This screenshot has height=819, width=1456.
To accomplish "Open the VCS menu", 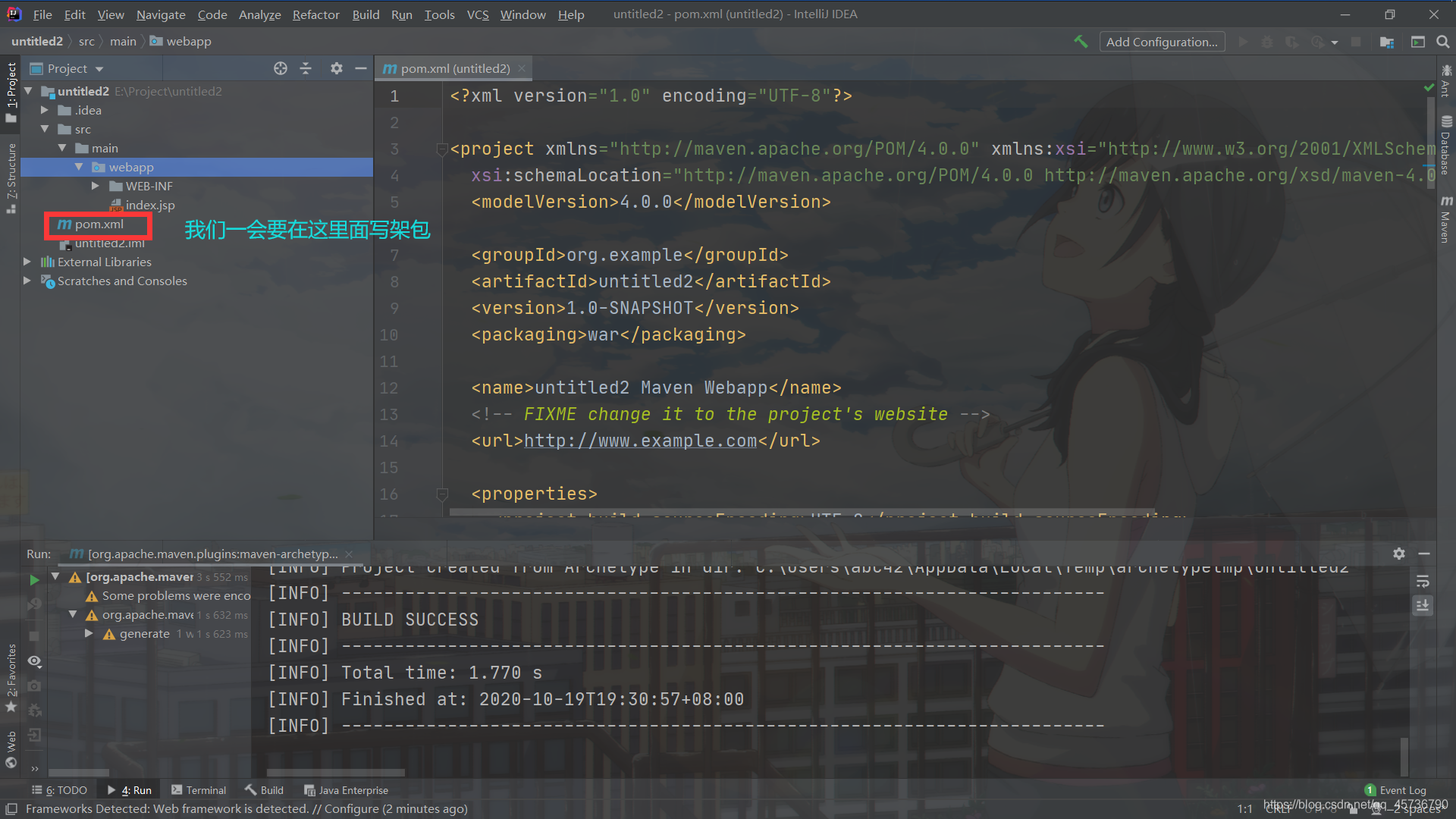I will (x=478, y=14).
